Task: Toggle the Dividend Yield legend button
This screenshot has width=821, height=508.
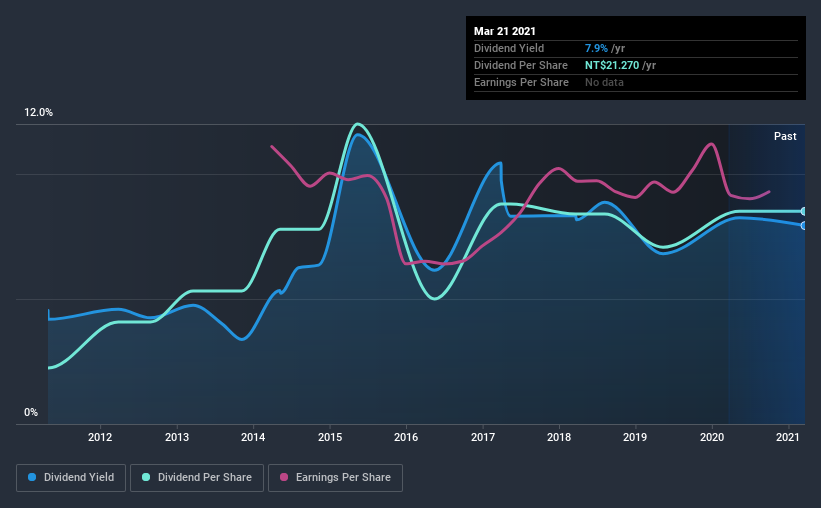Action: coord(71,478)
